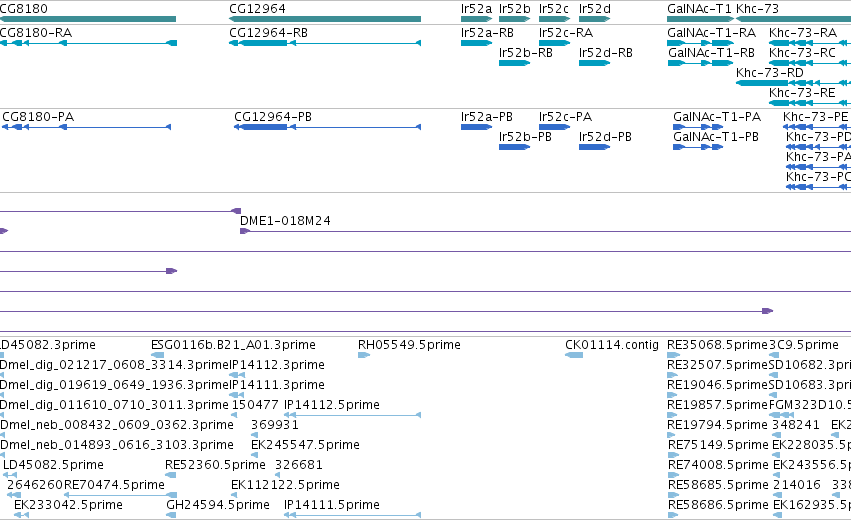Viewport: 851px width, 520px height.
Task: Pick the Khc-73-RE transcript
Action: point(810,103)
